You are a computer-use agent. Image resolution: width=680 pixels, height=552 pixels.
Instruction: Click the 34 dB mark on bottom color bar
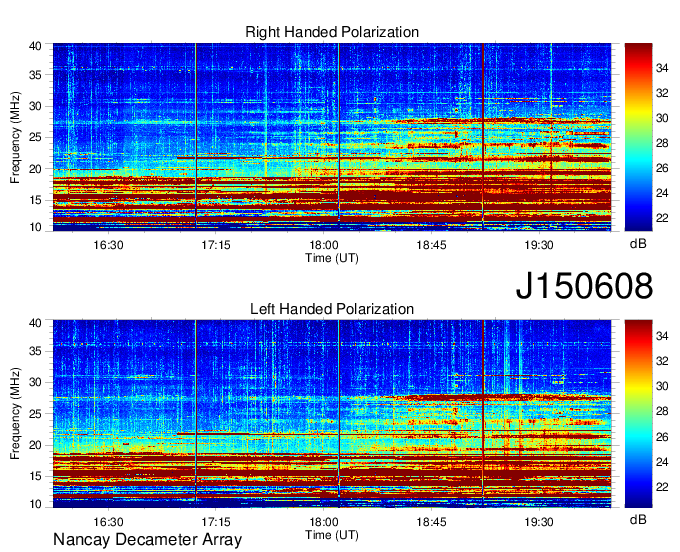pyautogui.click(x=662, y=336)
